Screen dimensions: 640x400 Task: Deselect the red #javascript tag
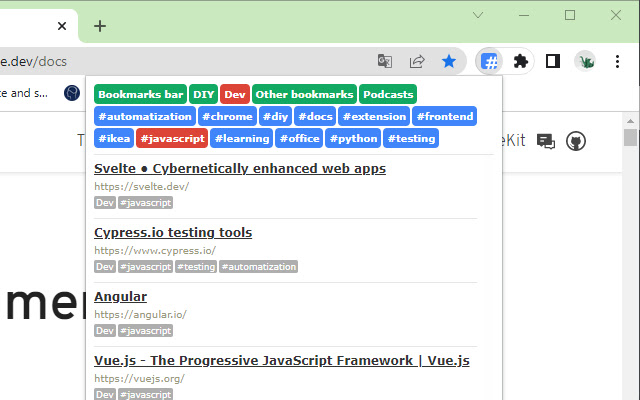(x=172, y=138)
